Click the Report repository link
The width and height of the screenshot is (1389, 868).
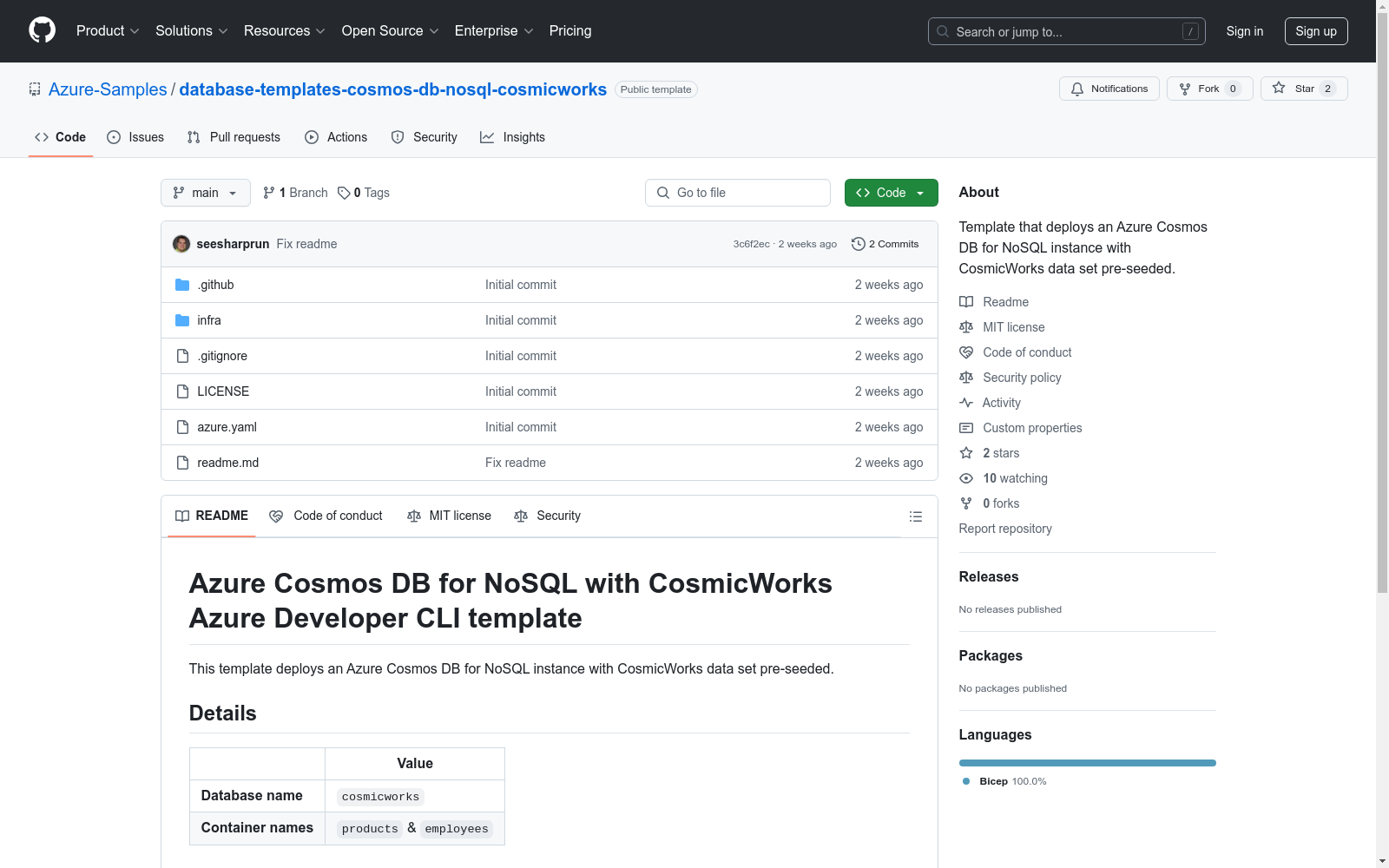[x=1005, y=529]
